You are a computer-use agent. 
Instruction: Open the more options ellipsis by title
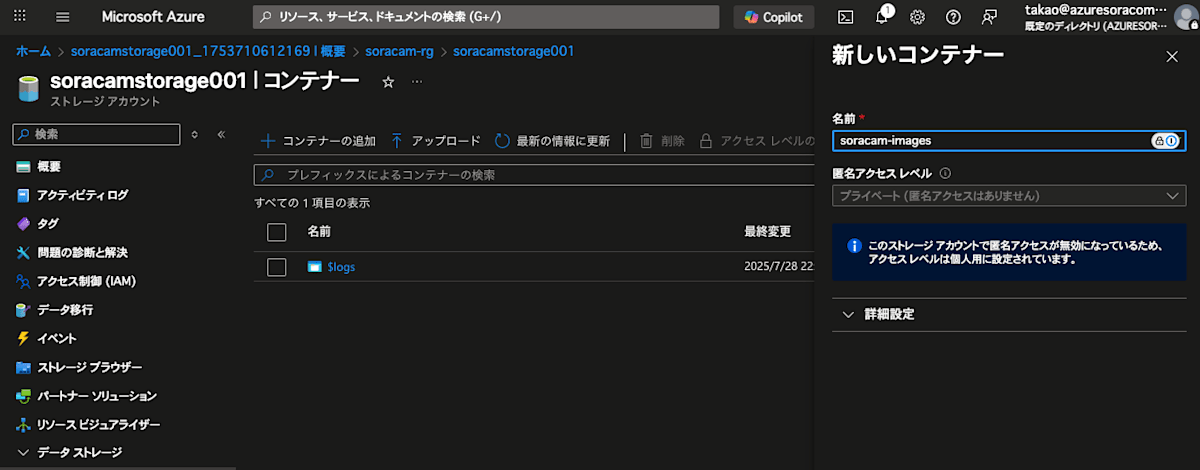pos(417,82)
